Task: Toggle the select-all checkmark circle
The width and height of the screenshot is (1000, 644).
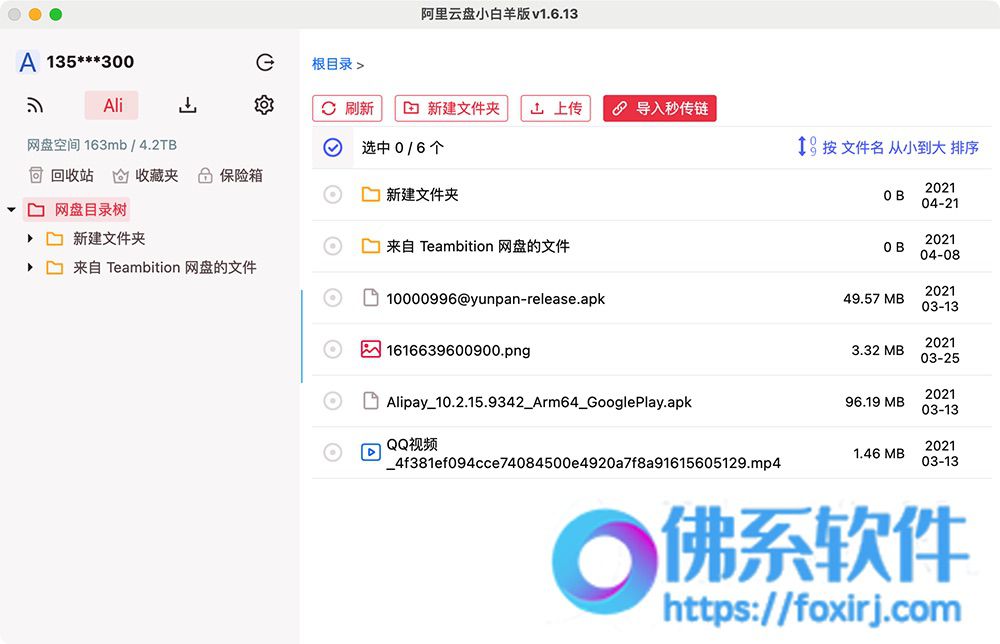Action: point(333,147)
